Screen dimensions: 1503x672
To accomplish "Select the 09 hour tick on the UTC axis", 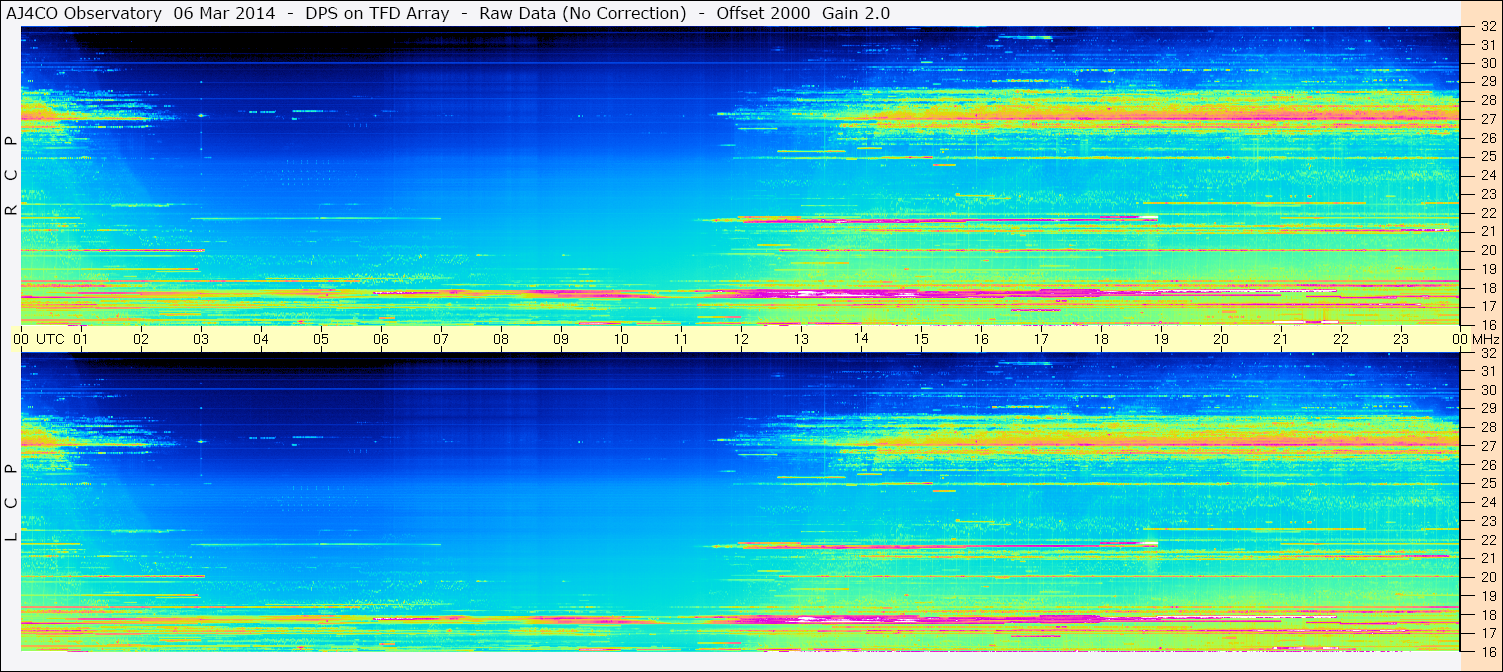I will 561,339.
